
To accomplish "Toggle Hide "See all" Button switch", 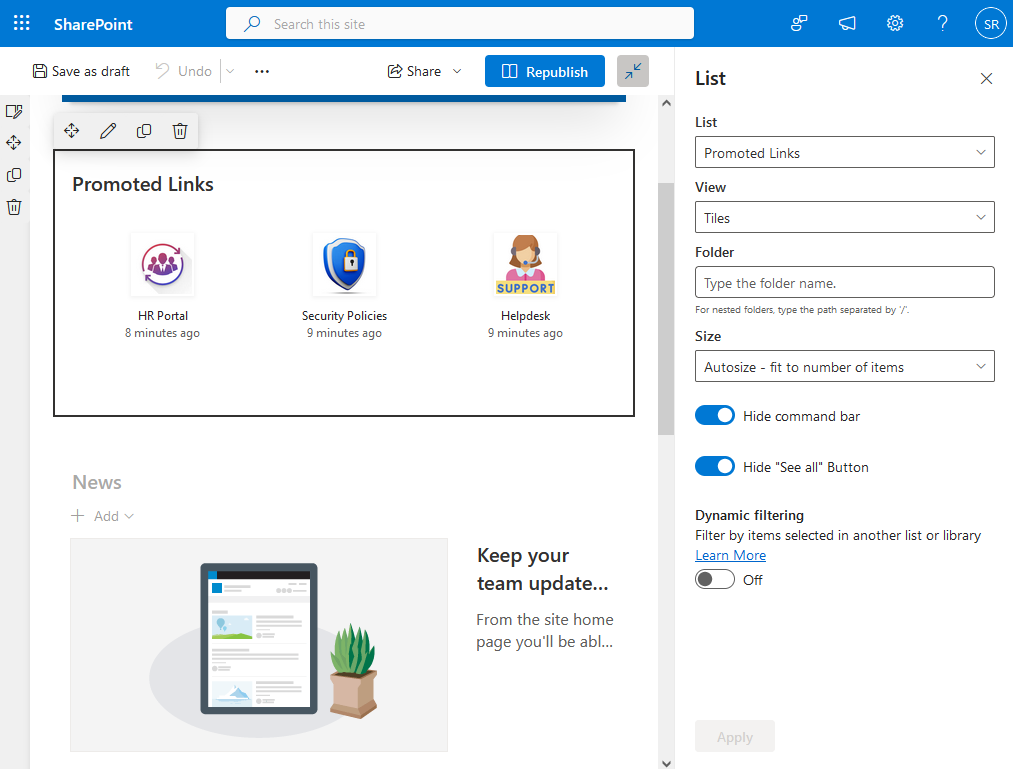I will (x=715, y=467).
